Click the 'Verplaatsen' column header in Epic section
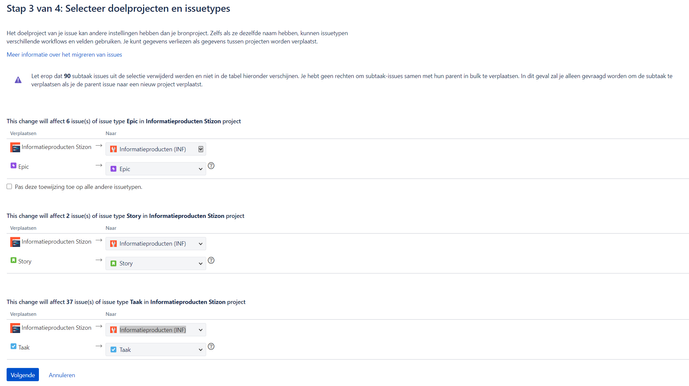Image resolution: width=689 pixels, height=386 pixels. tap(23, 133)
